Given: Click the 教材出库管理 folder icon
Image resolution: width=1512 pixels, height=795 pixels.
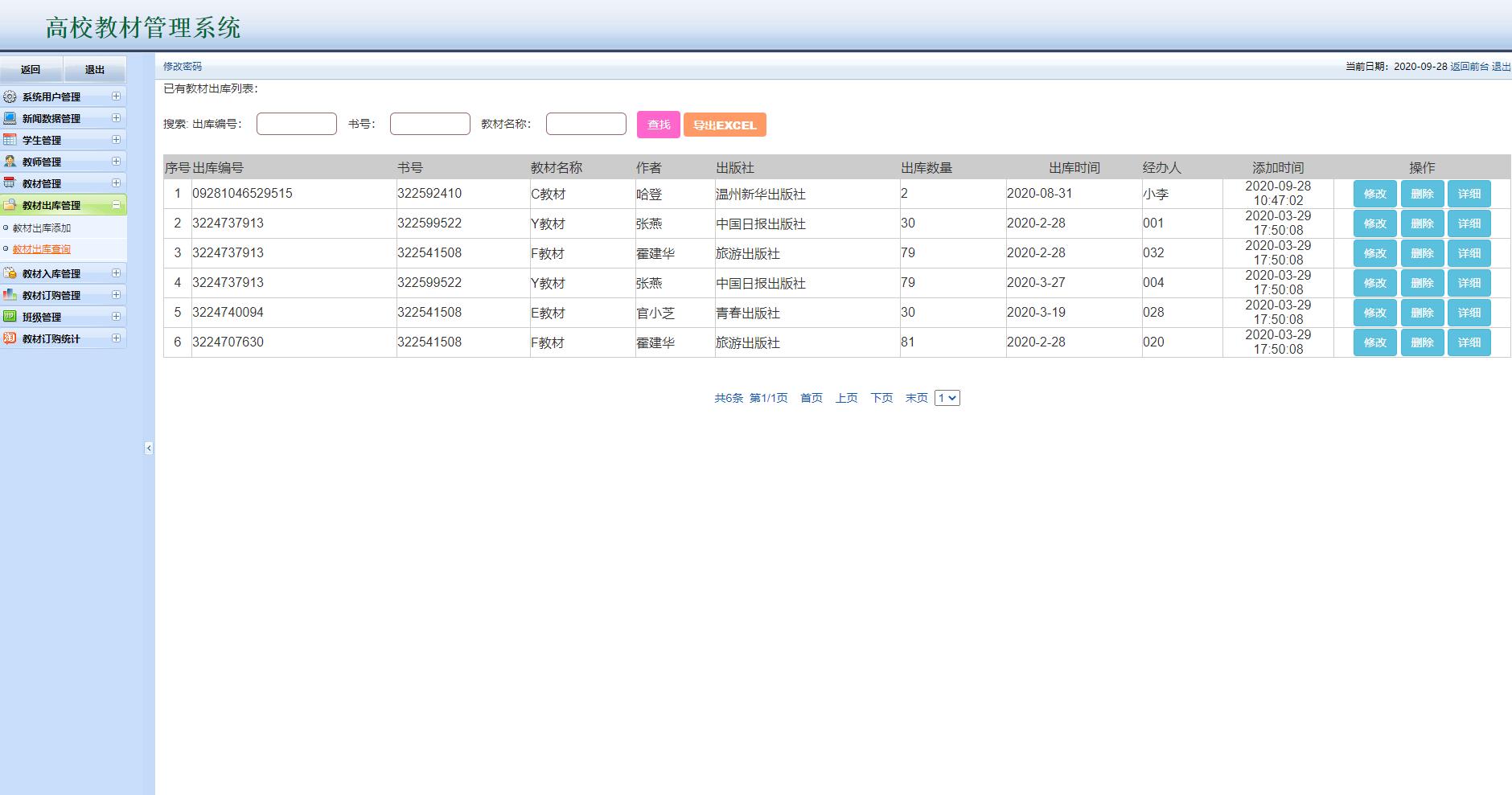Looking at the screenshot, I should 10,204.
